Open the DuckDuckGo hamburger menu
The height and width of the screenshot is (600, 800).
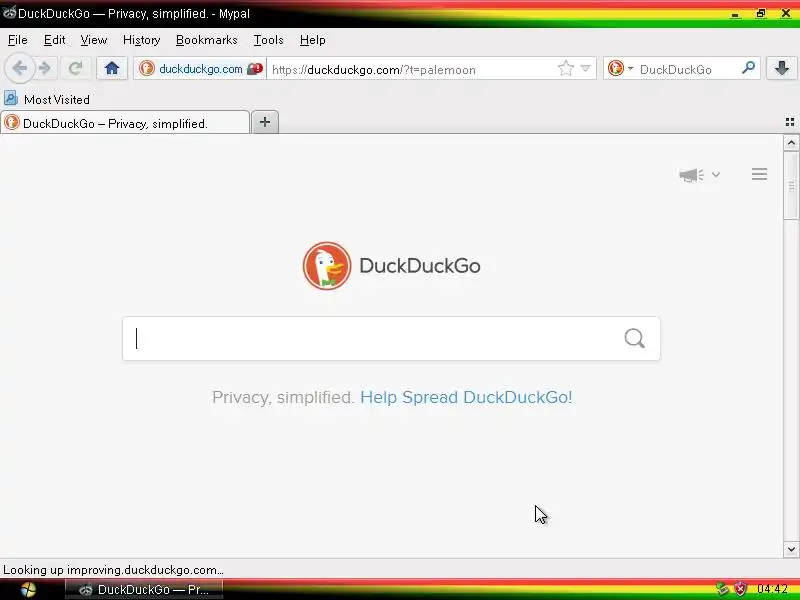pos(759,174)
